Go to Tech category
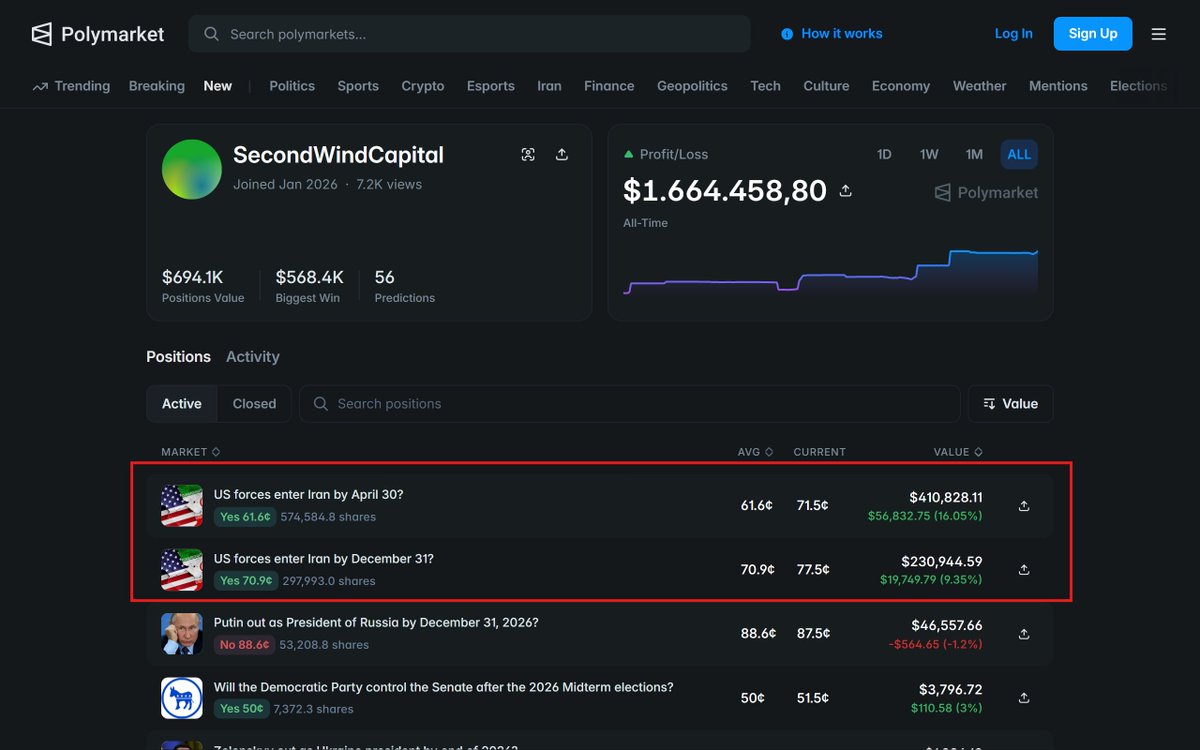This screenshot has width=1200, height=750. 766,86
